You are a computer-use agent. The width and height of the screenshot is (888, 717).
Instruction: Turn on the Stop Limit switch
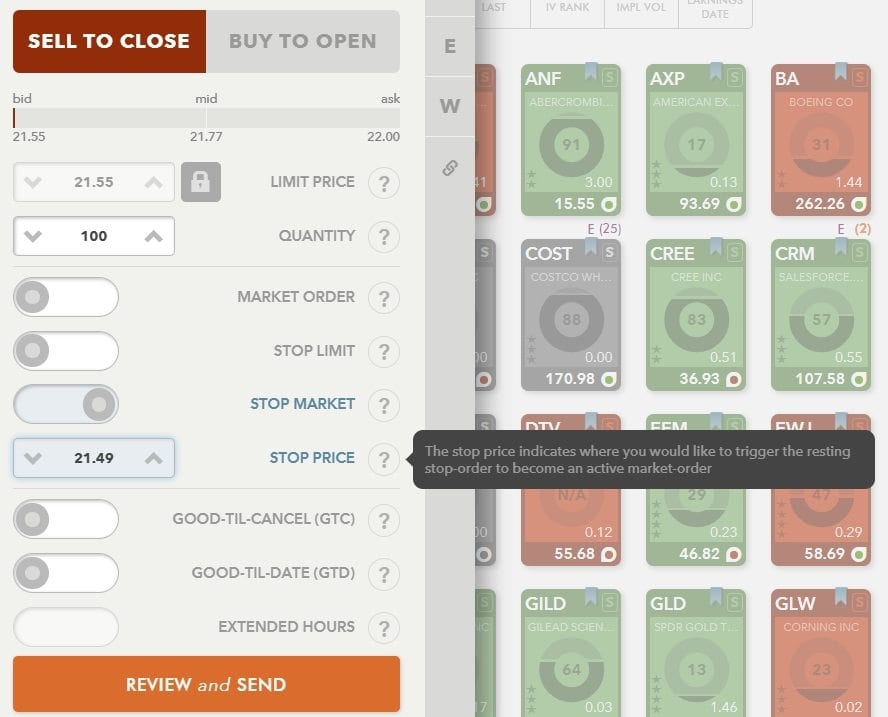click(66, 351)
